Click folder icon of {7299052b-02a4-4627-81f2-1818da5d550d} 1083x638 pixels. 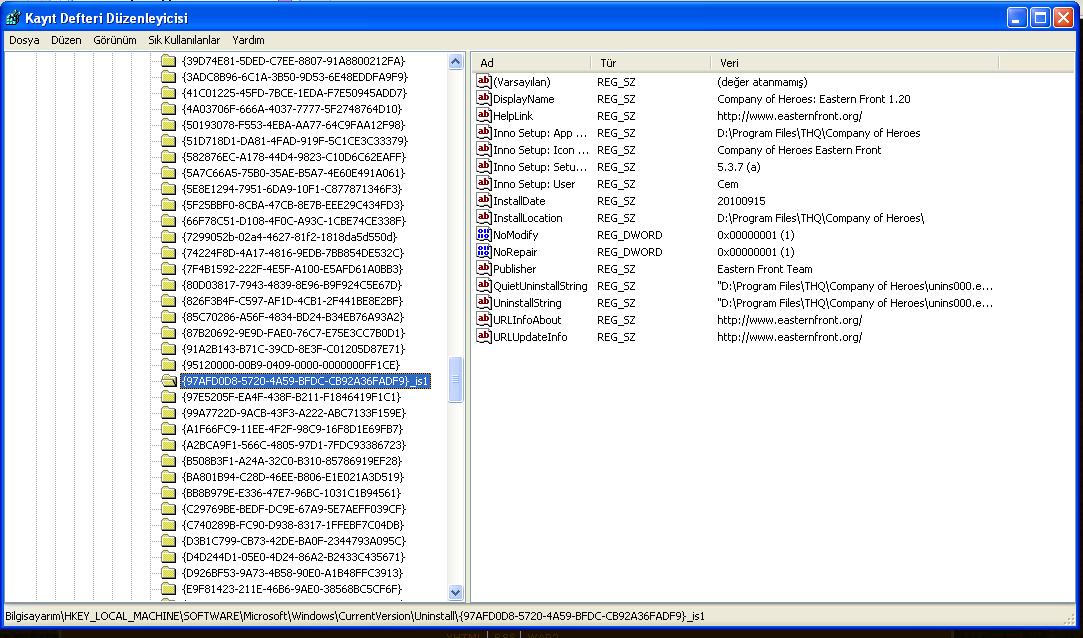[169, 237]
